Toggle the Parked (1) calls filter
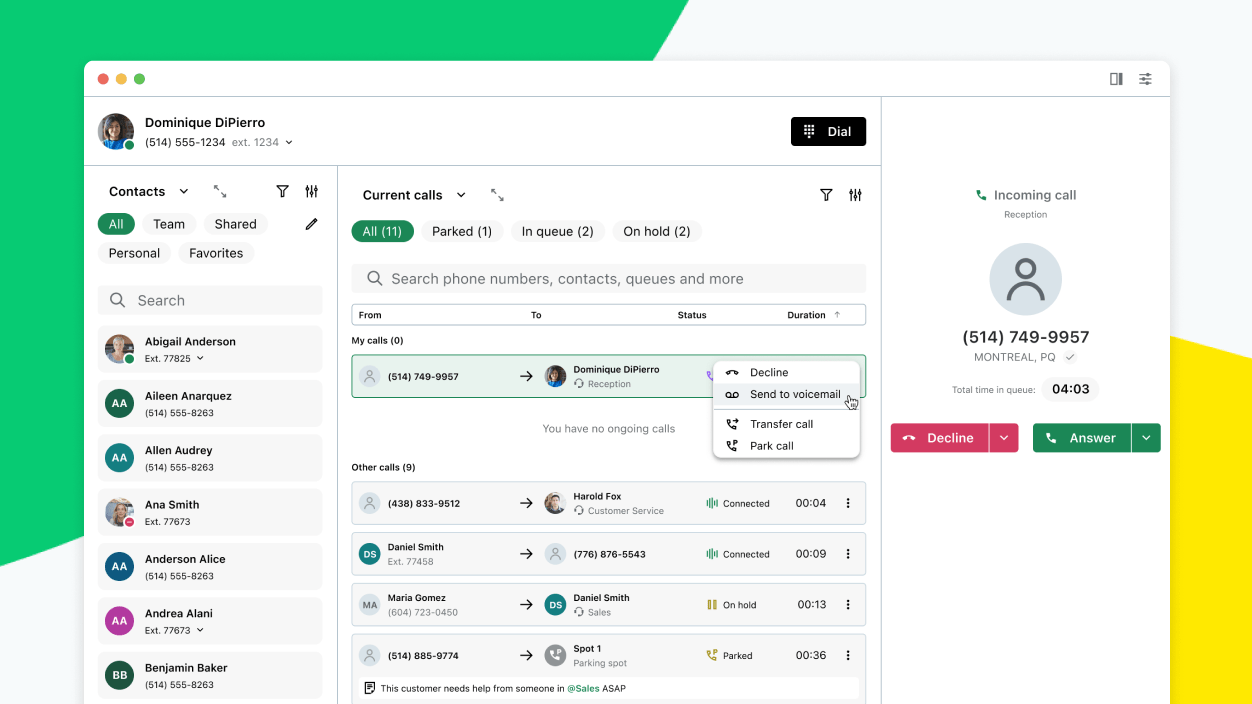 pos(462,231)
